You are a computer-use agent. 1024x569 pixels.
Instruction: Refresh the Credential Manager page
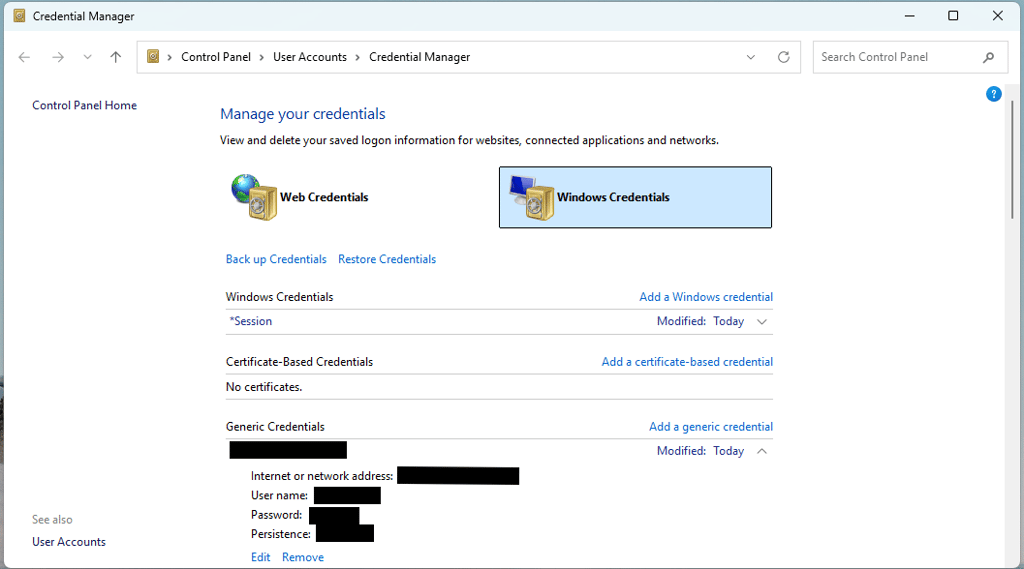click(x=784, y=57)
